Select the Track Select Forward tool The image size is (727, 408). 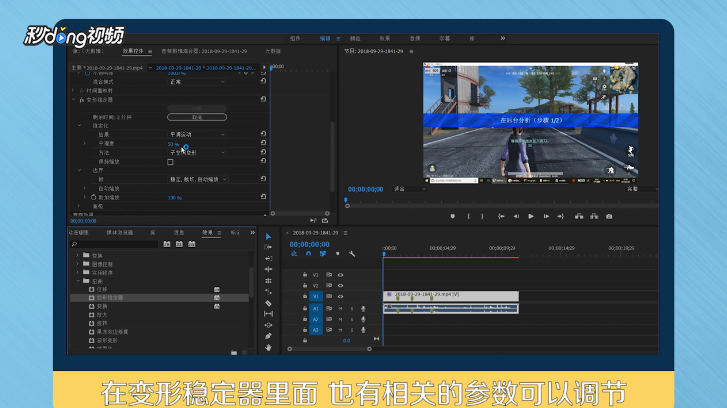point(268,247)
